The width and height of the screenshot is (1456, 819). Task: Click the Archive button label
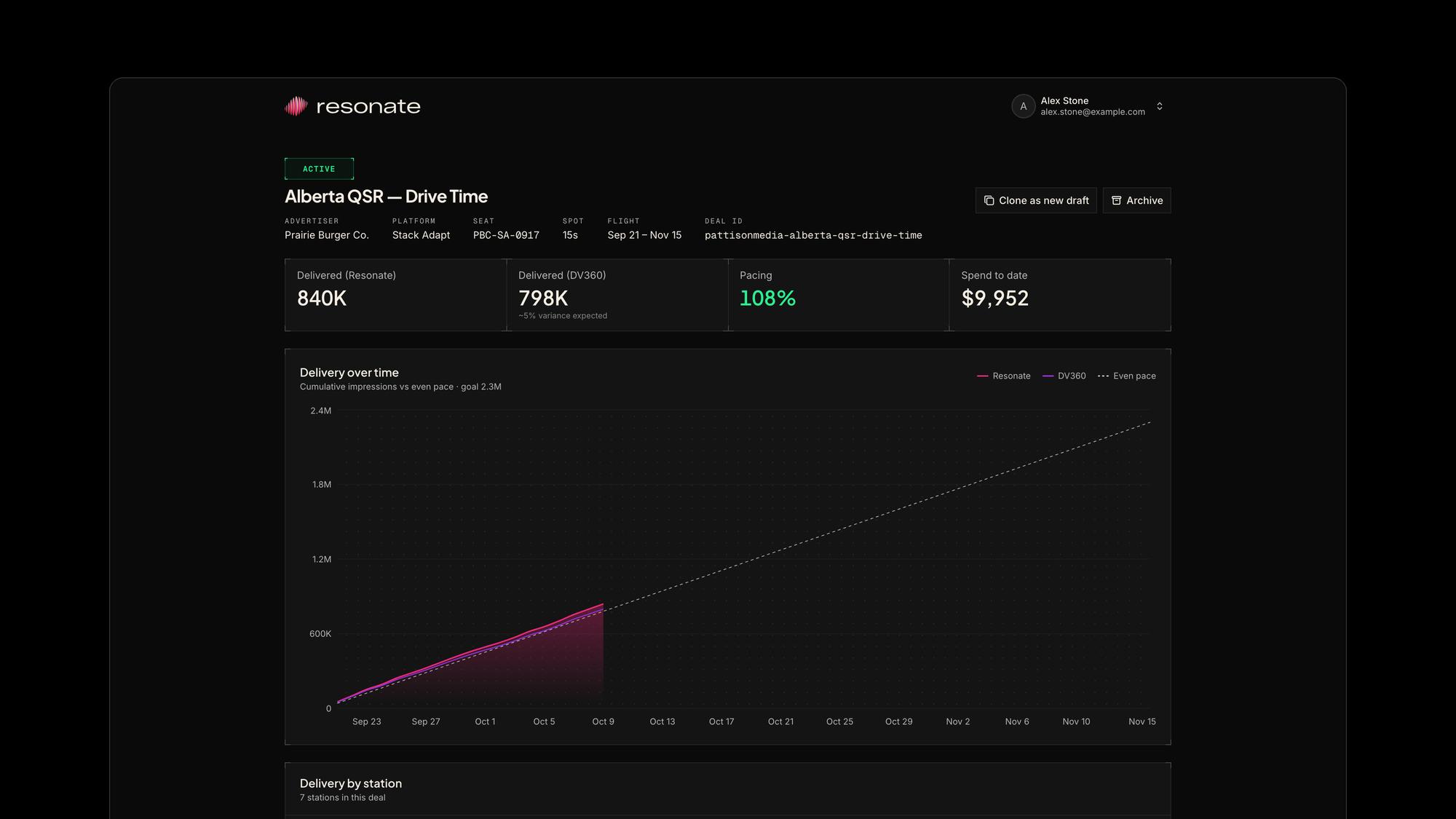pyautogui.click(x=1144, y=200)
